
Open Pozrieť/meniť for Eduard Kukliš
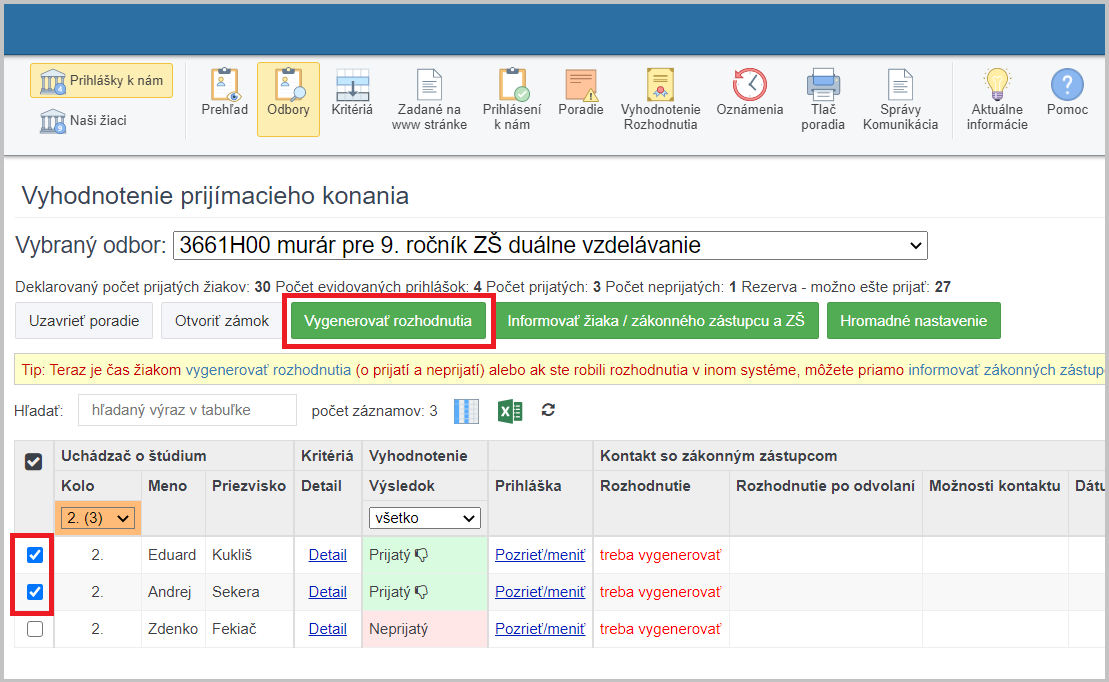[540, 555]
